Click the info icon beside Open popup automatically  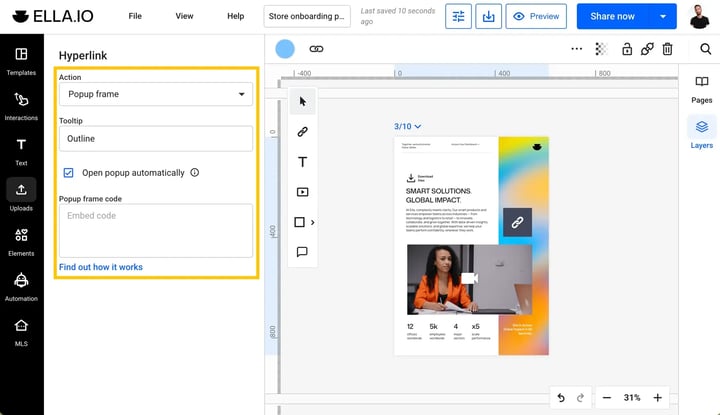tap(195, 173)
